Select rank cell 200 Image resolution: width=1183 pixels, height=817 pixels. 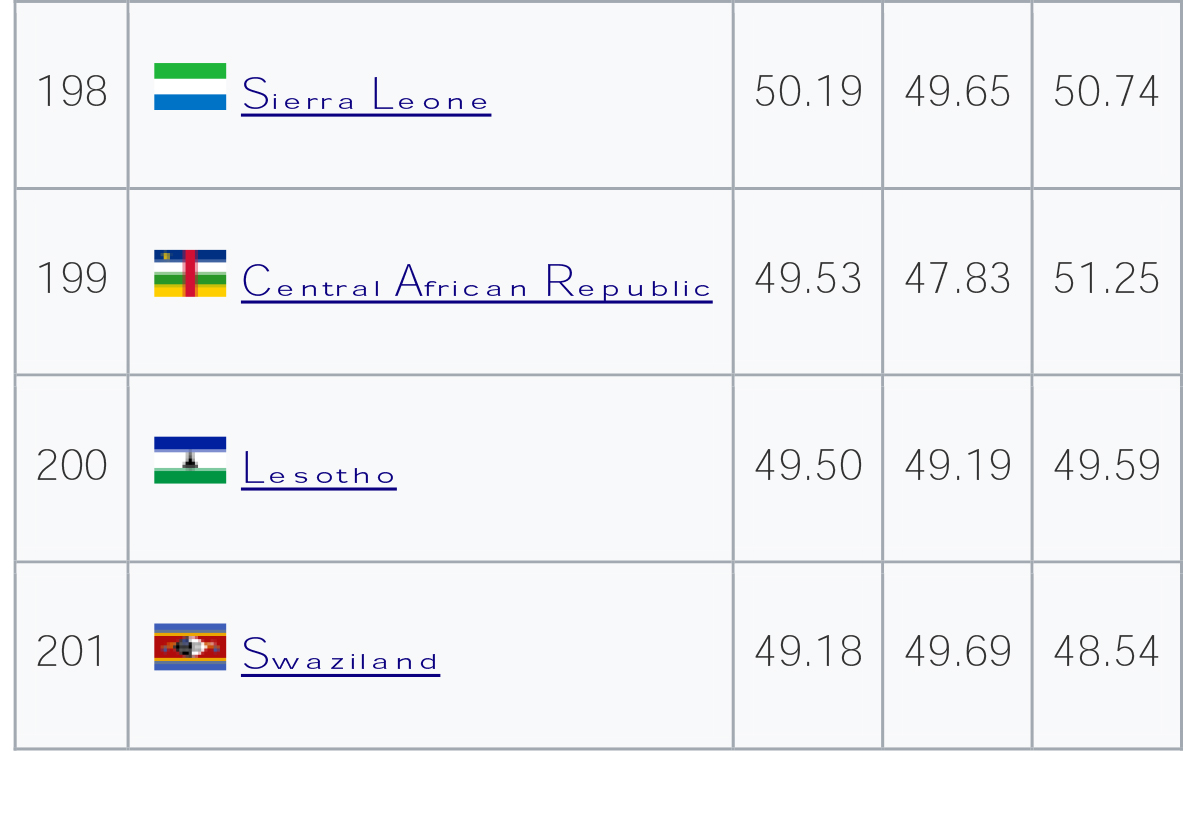[x=72, y=468]
